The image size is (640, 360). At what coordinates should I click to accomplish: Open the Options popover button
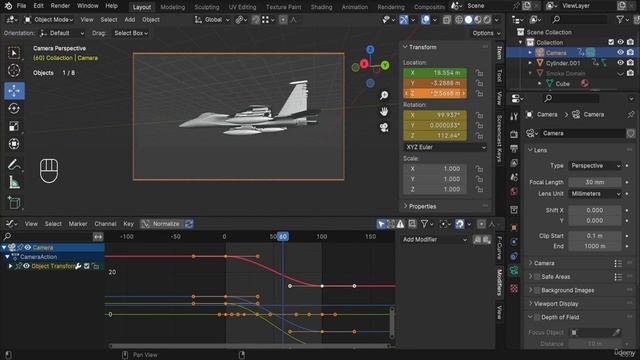[486, 33]
